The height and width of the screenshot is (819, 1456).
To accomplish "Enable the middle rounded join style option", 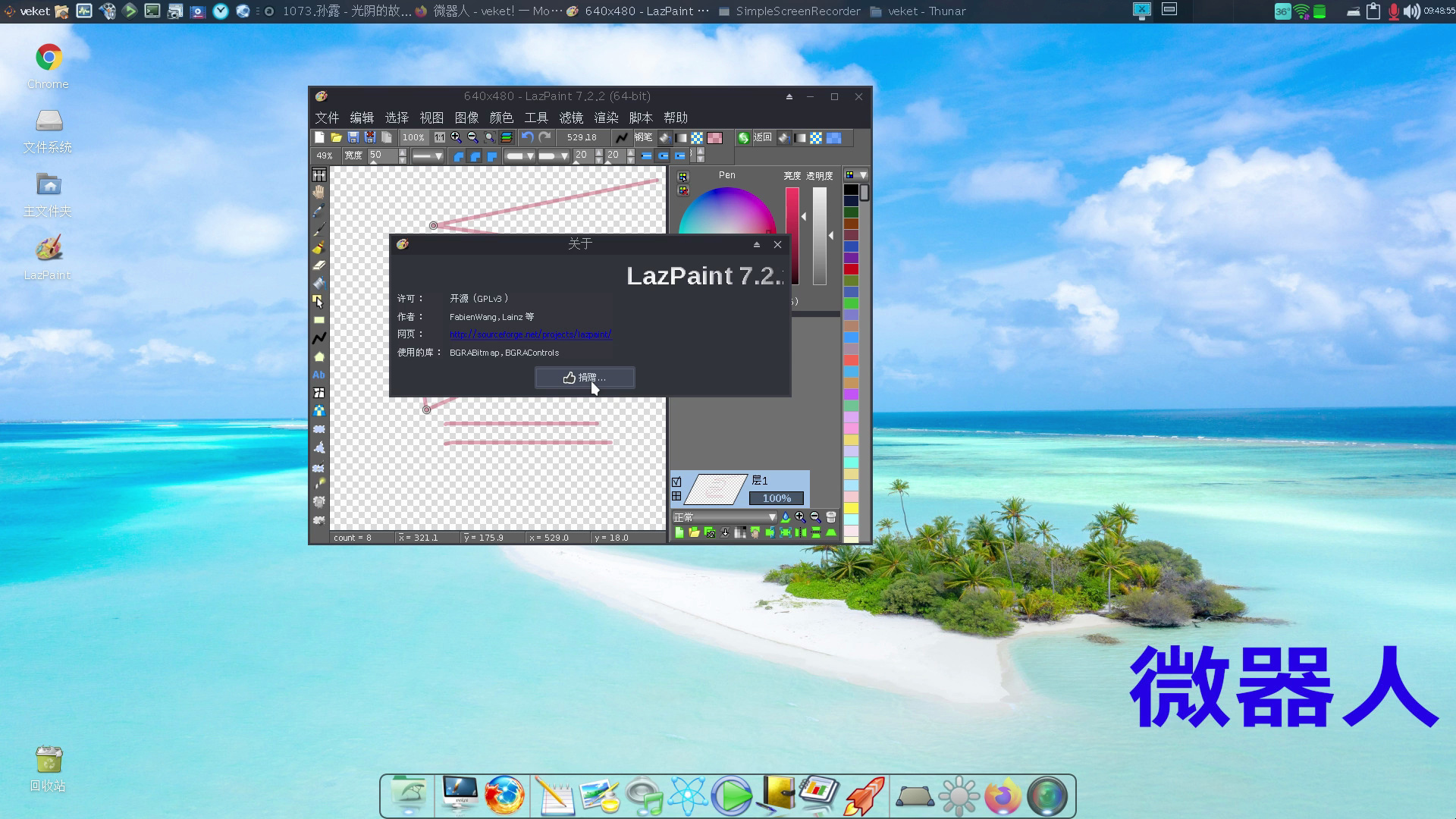I will coord(475,155).
